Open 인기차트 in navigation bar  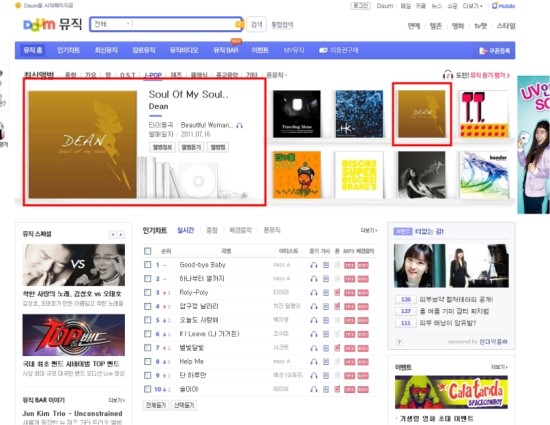click(68, 50)
